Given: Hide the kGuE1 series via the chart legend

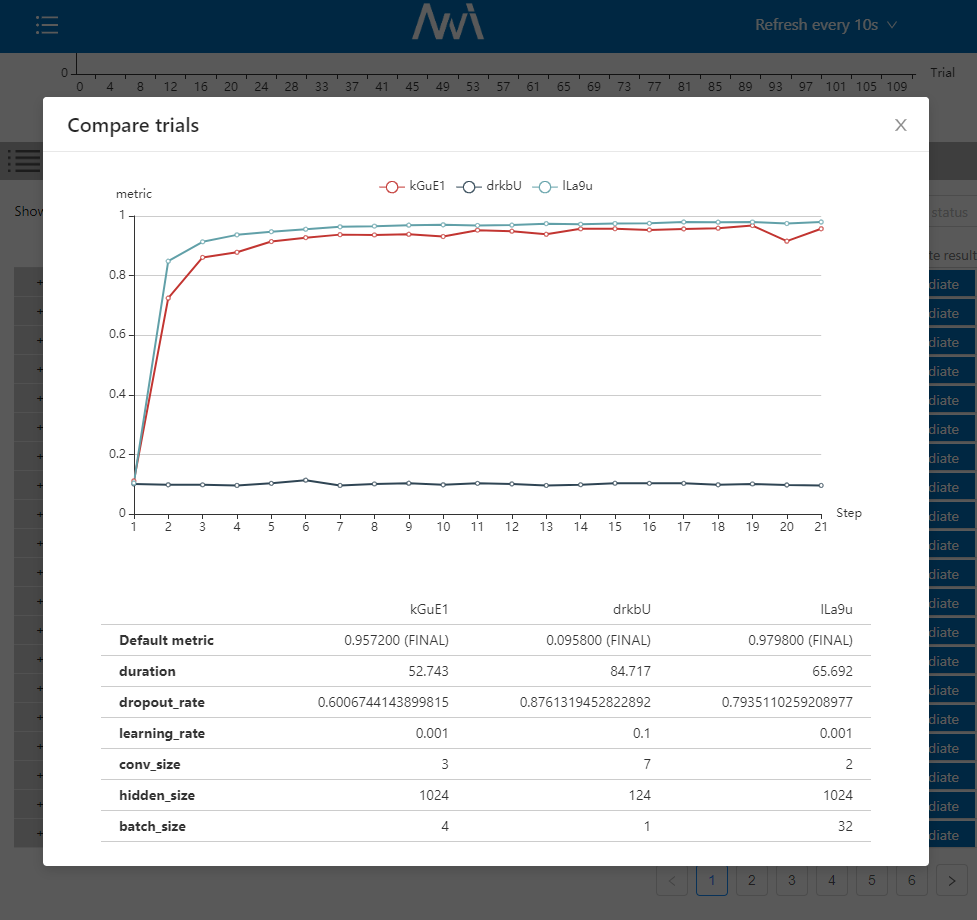Looking at the screenshot, I should (x=410, y=185).
